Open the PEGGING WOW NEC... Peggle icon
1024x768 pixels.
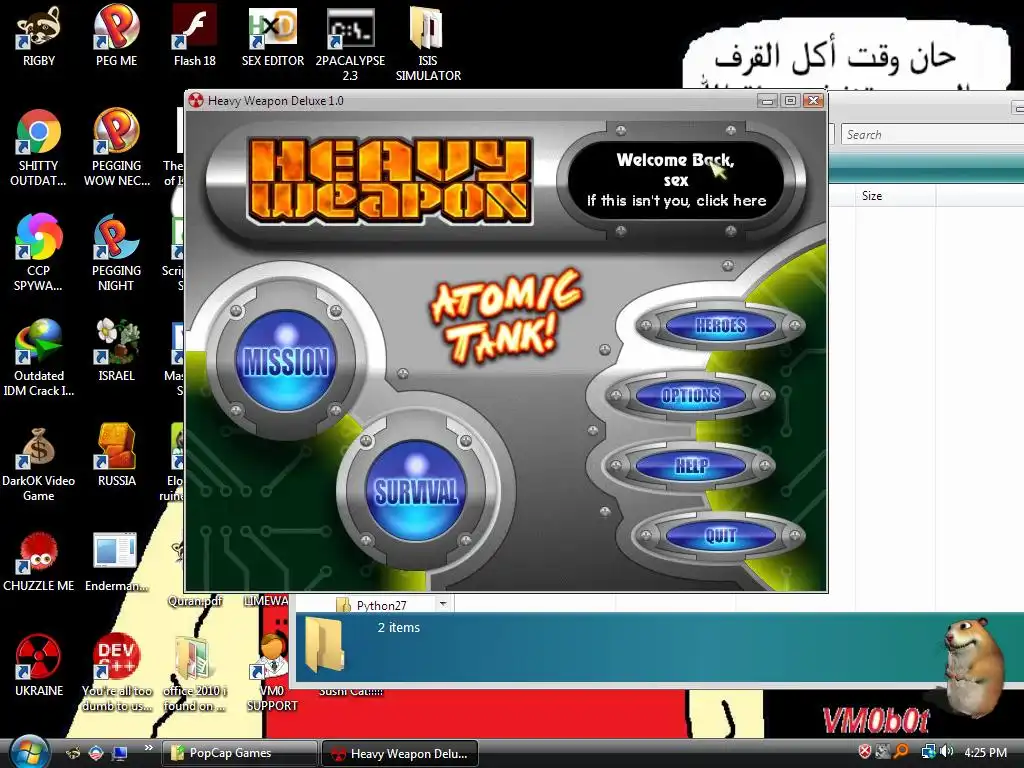click(116, 148)
